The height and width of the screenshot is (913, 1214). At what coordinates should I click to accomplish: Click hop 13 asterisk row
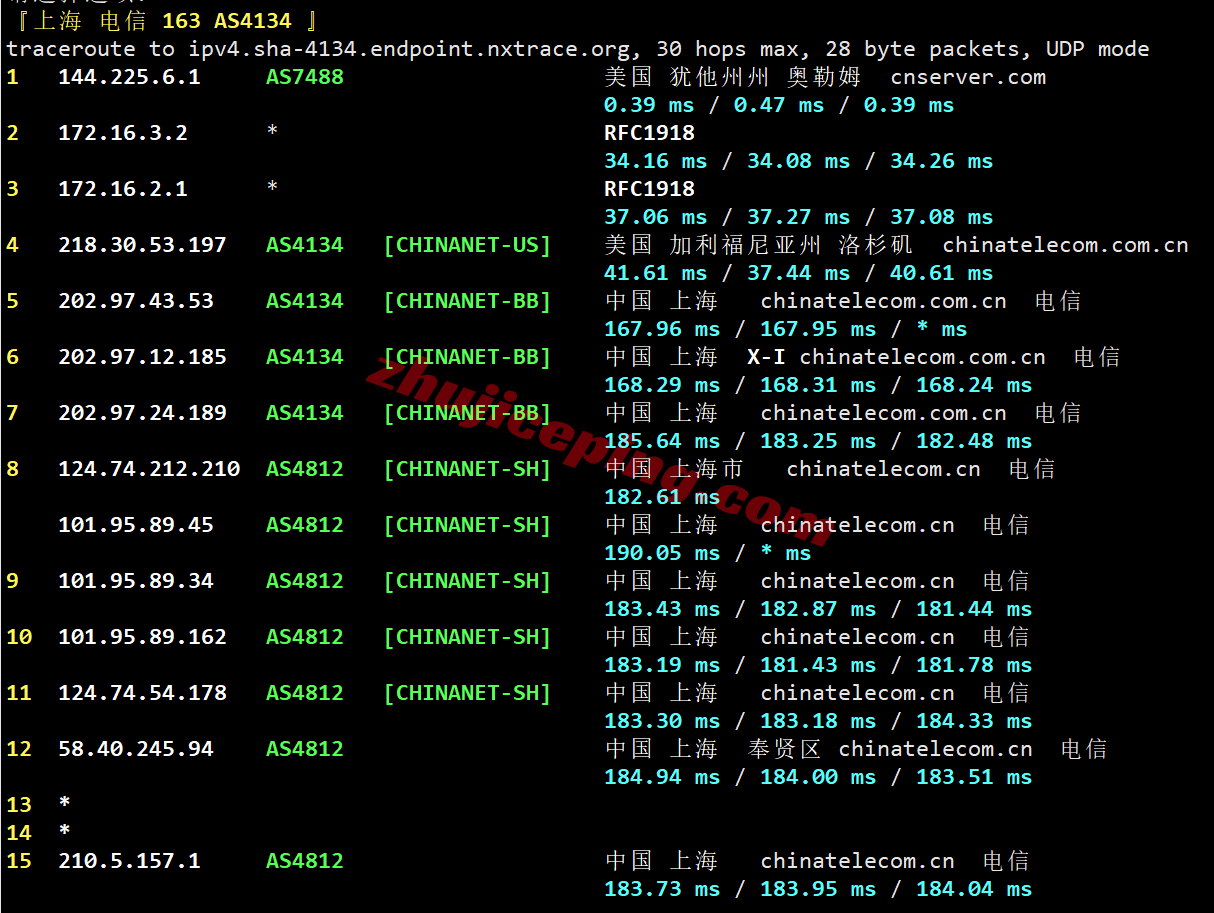point(38,805)
